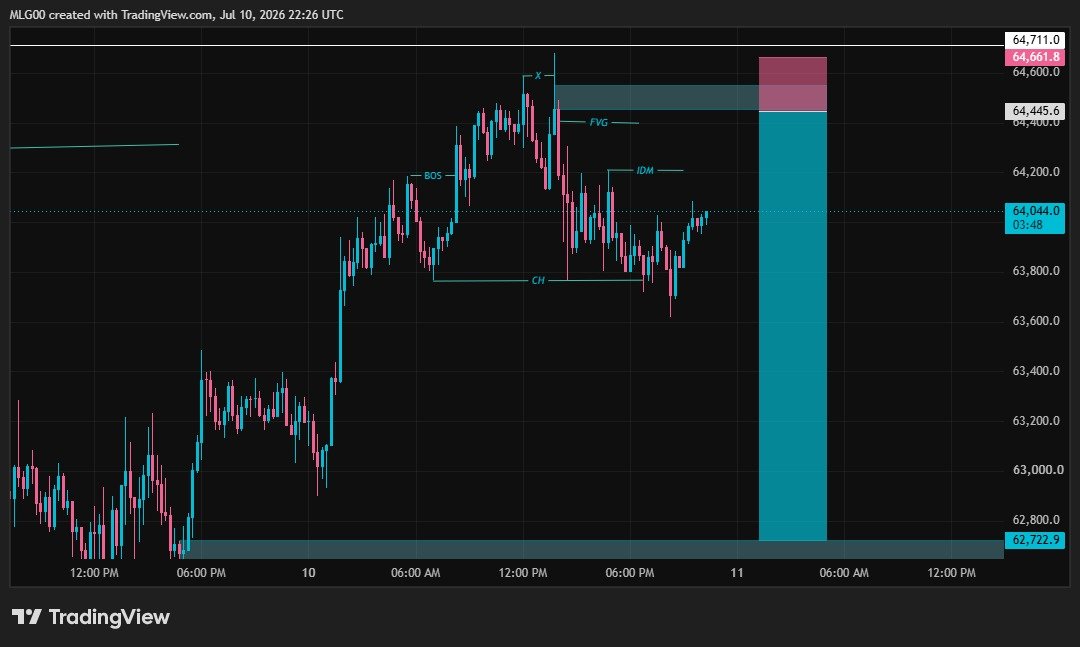
Task: Click the 63,600.0 axis price
Action: tap(1035, 320)
